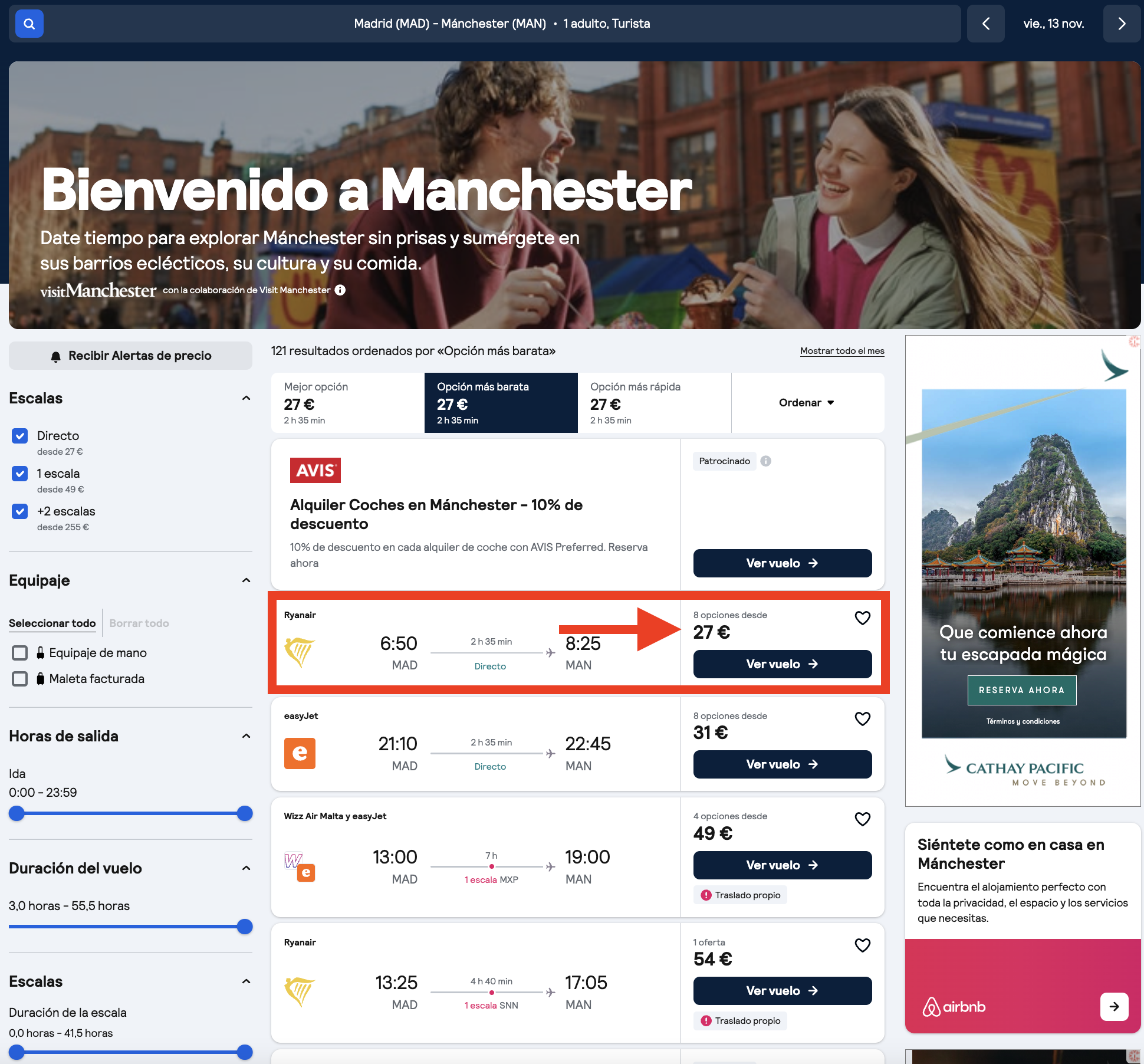Open Mostrar todo el mes link
The width and height of the screenshot is (1144, 1064).
842,351
